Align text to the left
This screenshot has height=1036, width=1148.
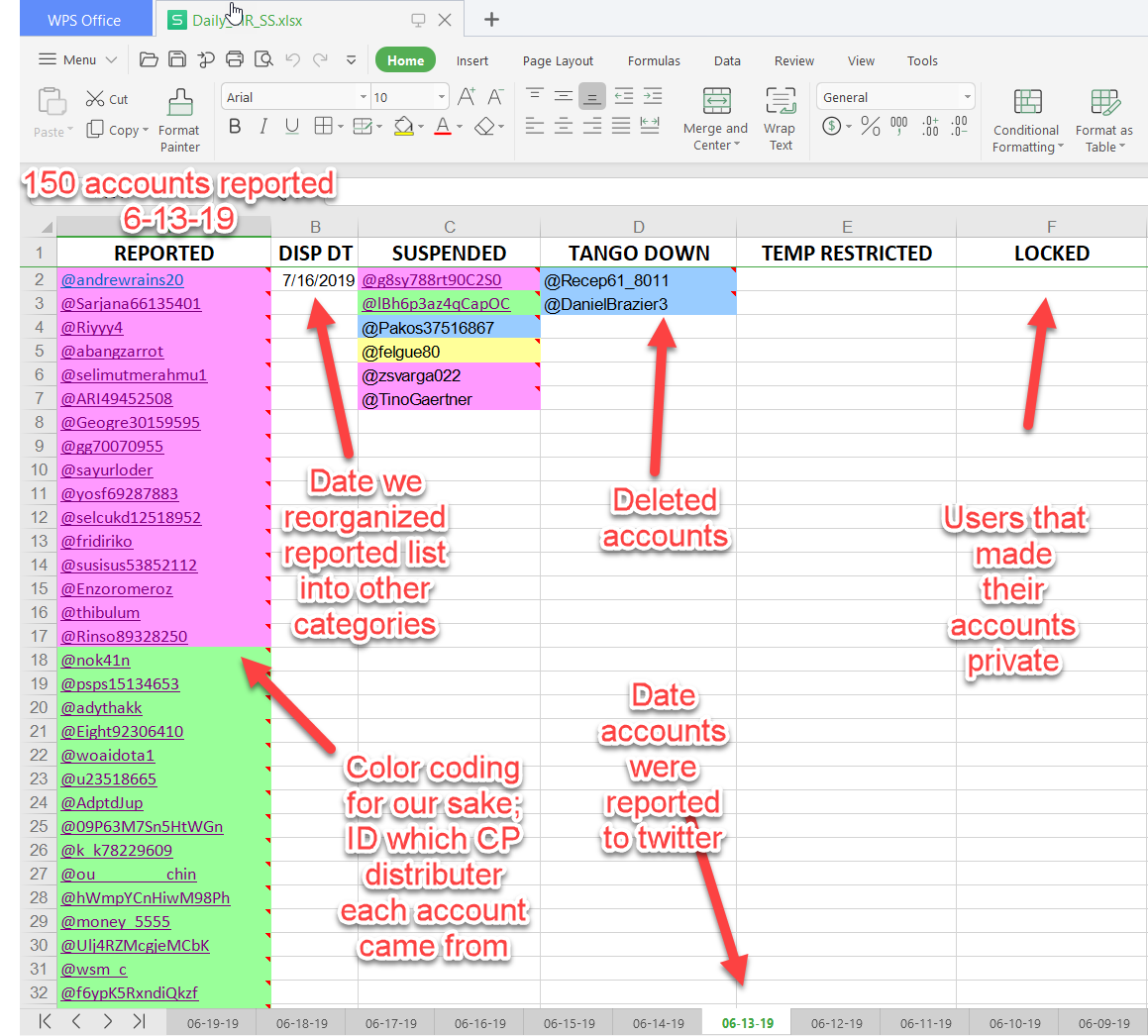tap(535, 126)
